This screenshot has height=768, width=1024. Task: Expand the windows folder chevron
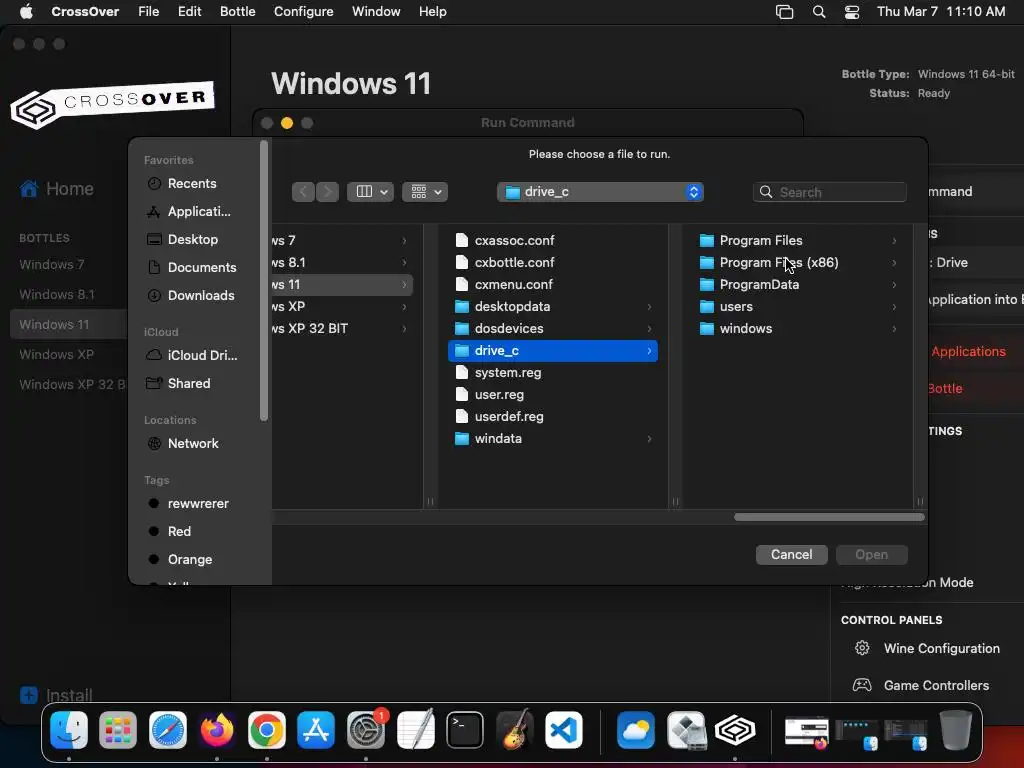click(894, 328)
